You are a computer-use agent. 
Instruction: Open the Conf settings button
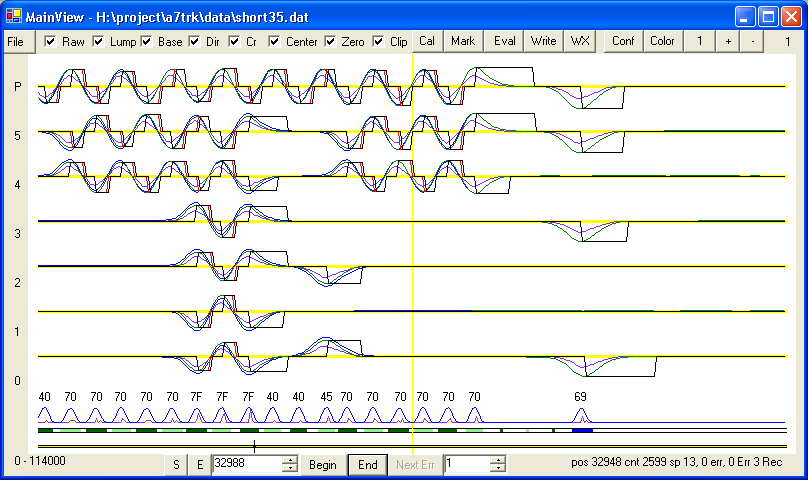point(623,41)
